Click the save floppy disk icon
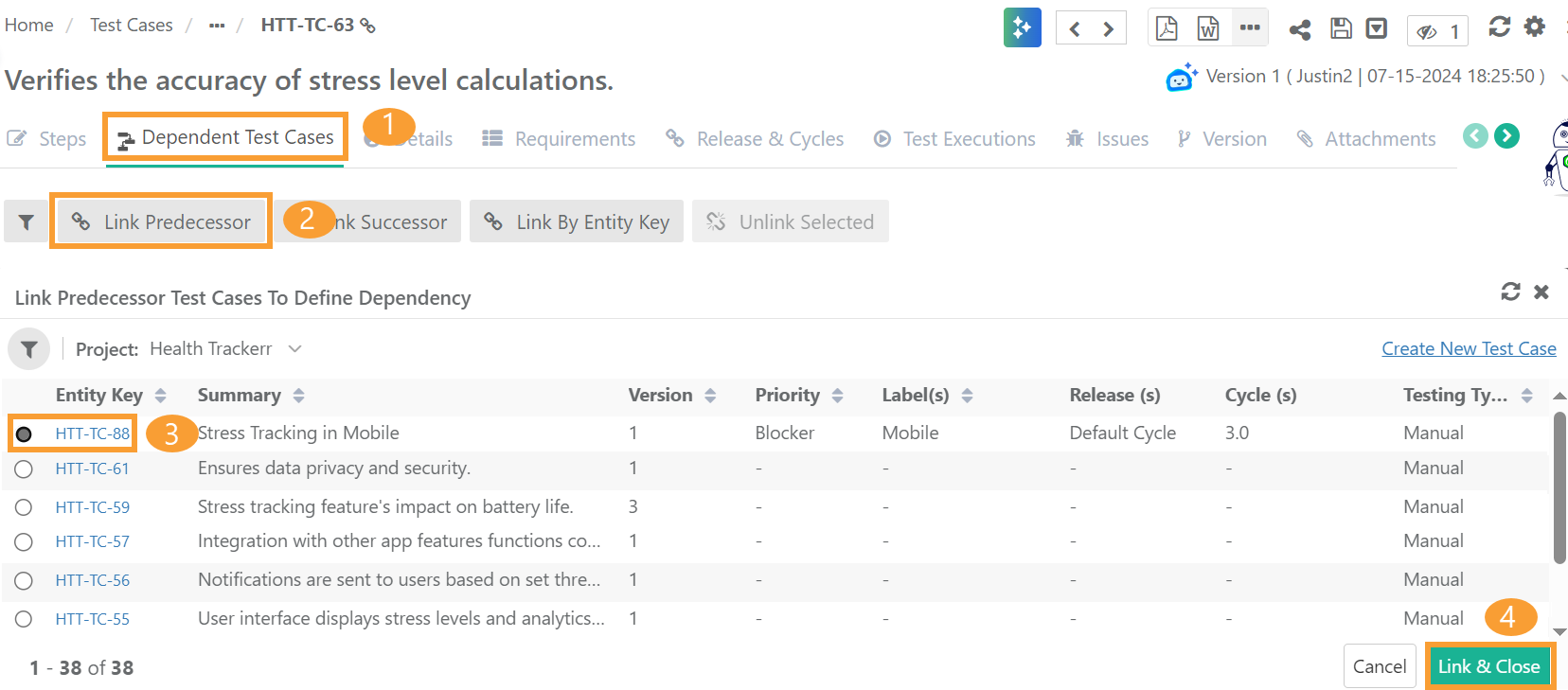 [x=1341, y=28]
